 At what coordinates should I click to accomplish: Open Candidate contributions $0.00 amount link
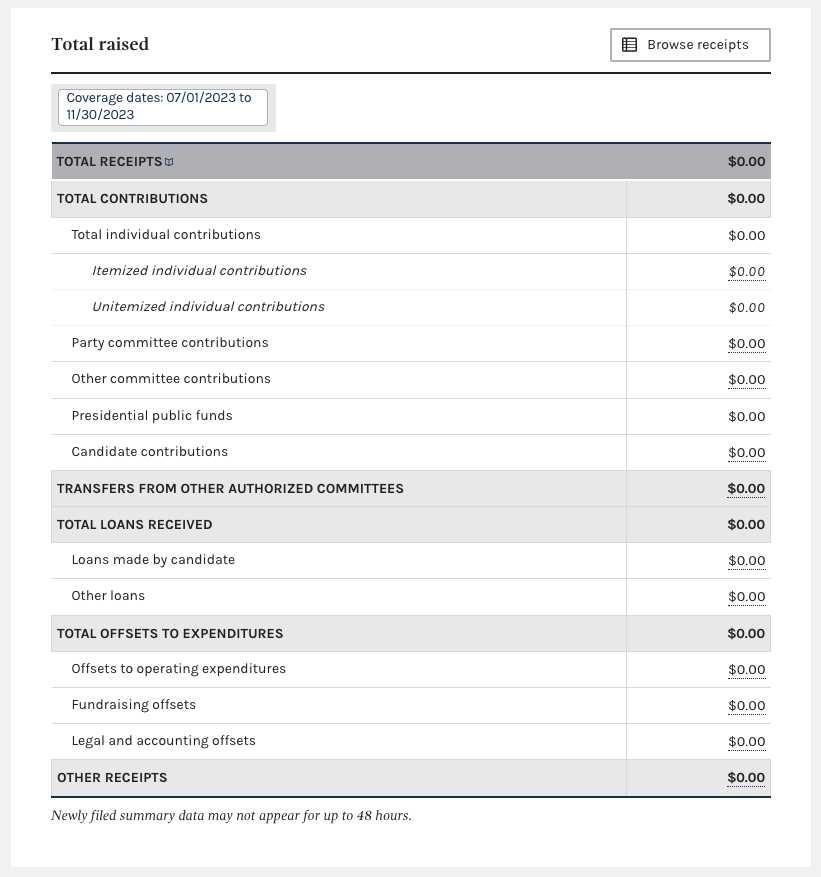747,452
